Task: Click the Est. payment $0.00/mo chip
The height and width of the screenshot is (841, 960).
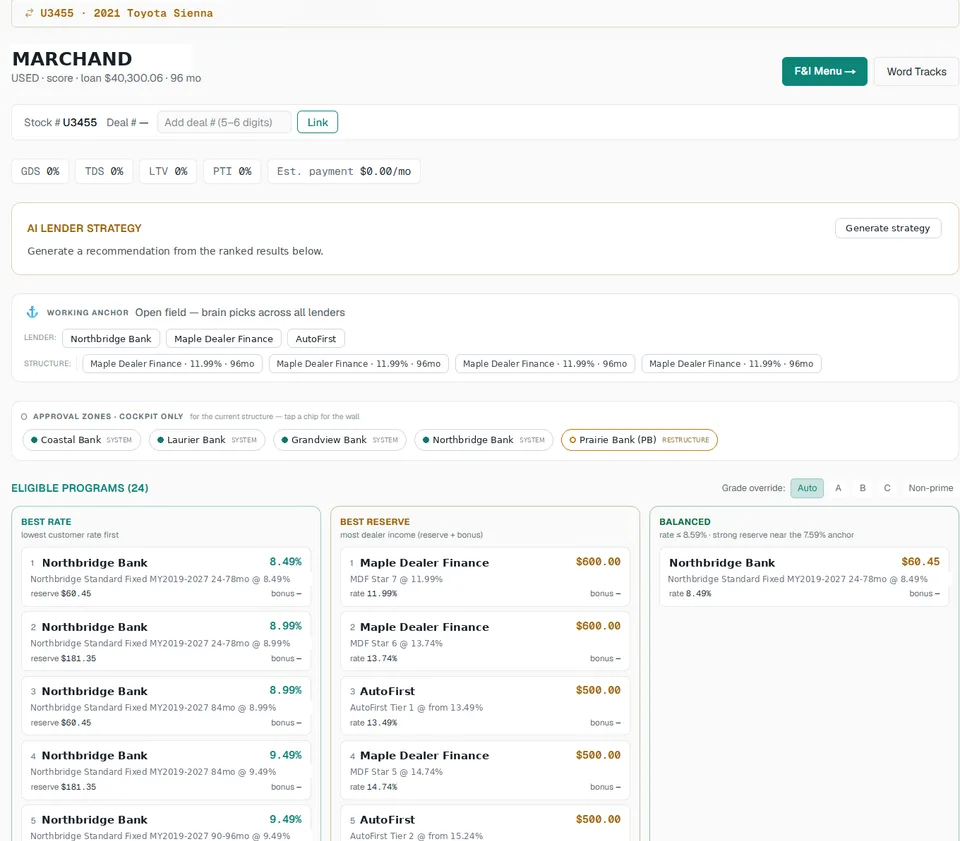Action: pyautogui.click(x=343, y=171)
